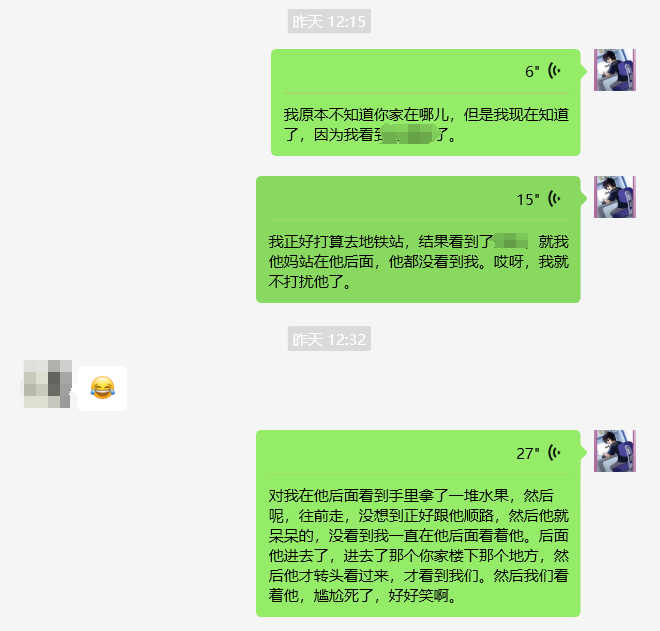Click the sound wave icon on 6" message
Screen dimensions: 660x631
[x=554, y=71]
